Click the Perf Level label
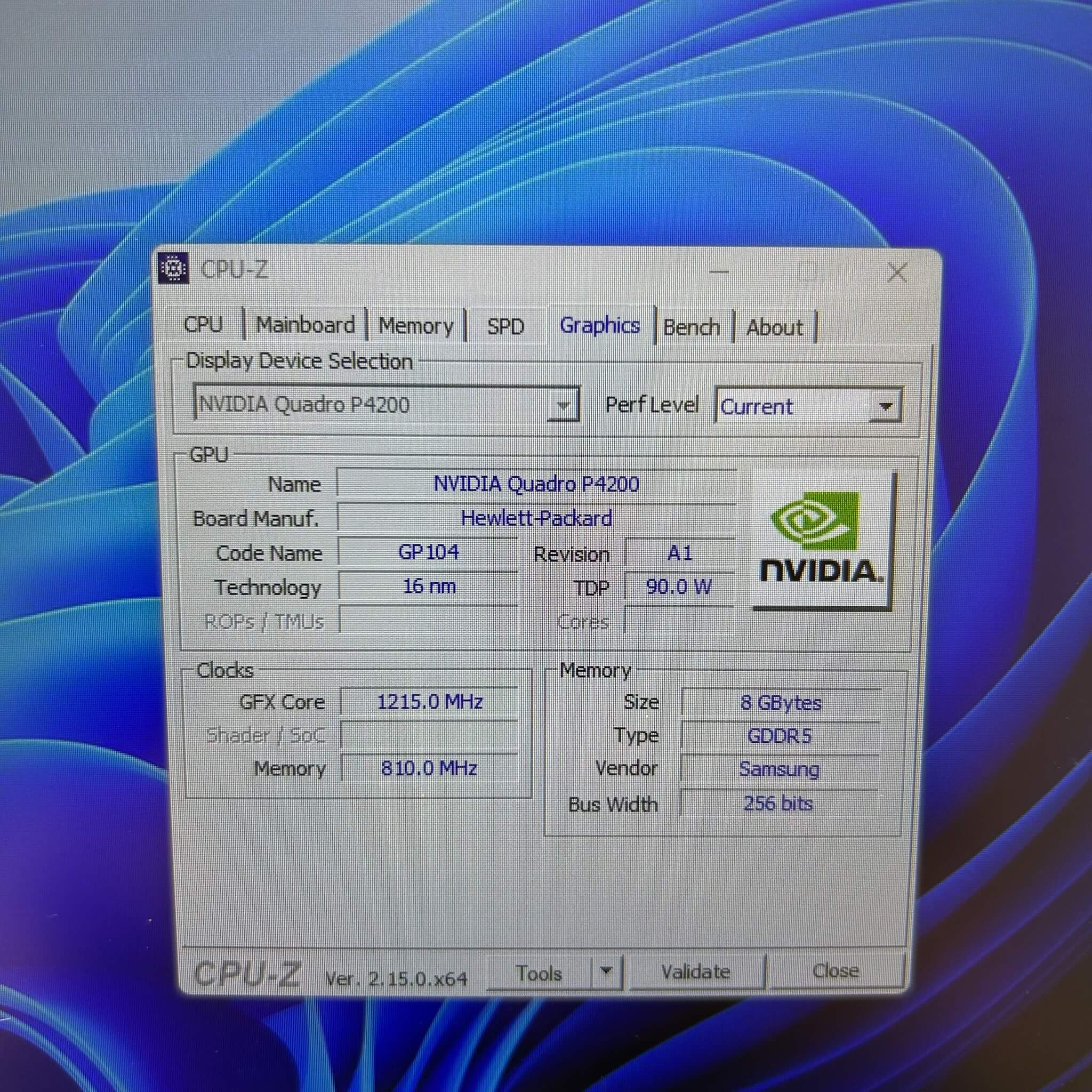Viewport: 1092px width, 1092px height. 652,405
